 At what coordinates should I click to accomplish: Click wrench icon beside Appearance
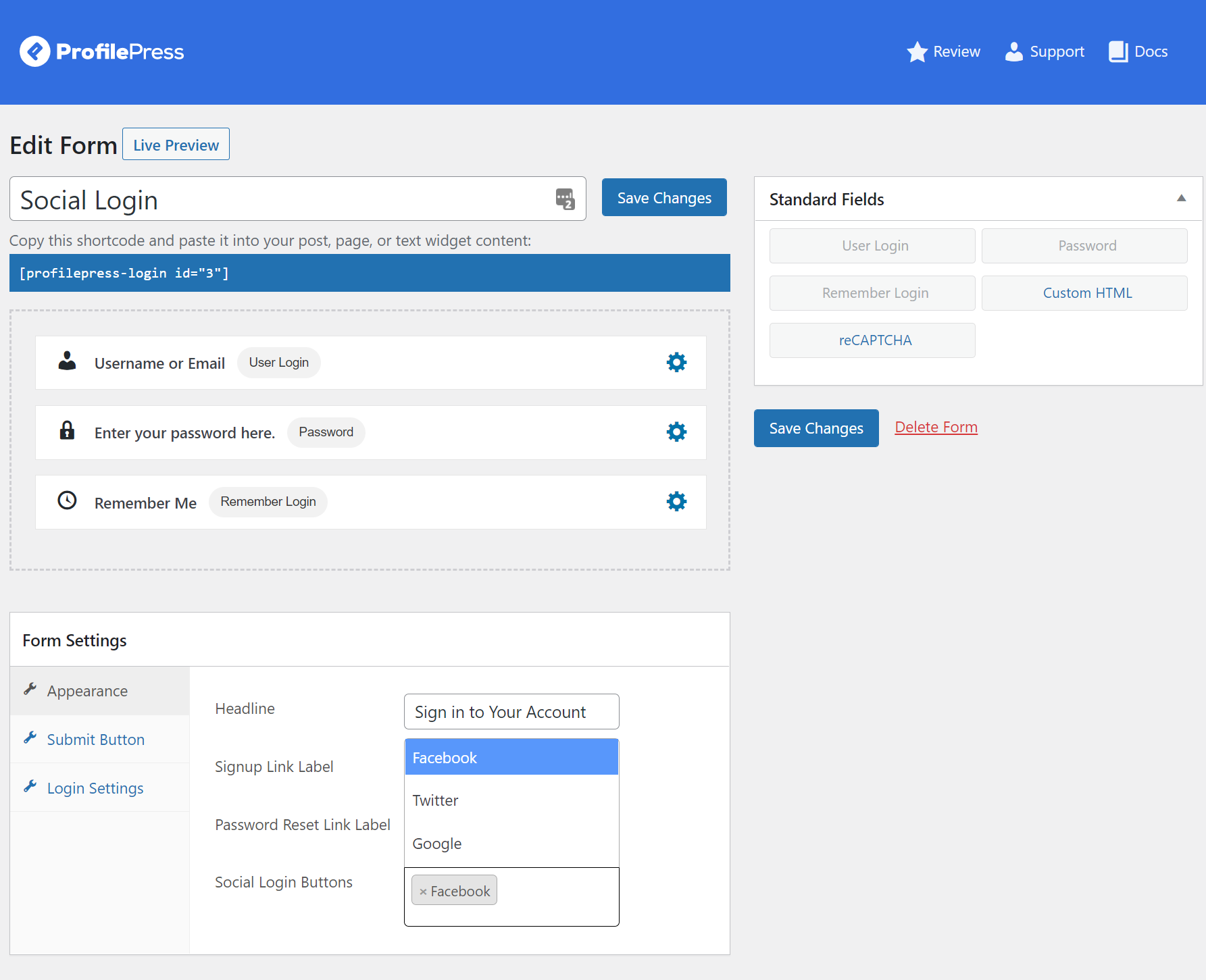pyautogui.click(x=30, y=689)
